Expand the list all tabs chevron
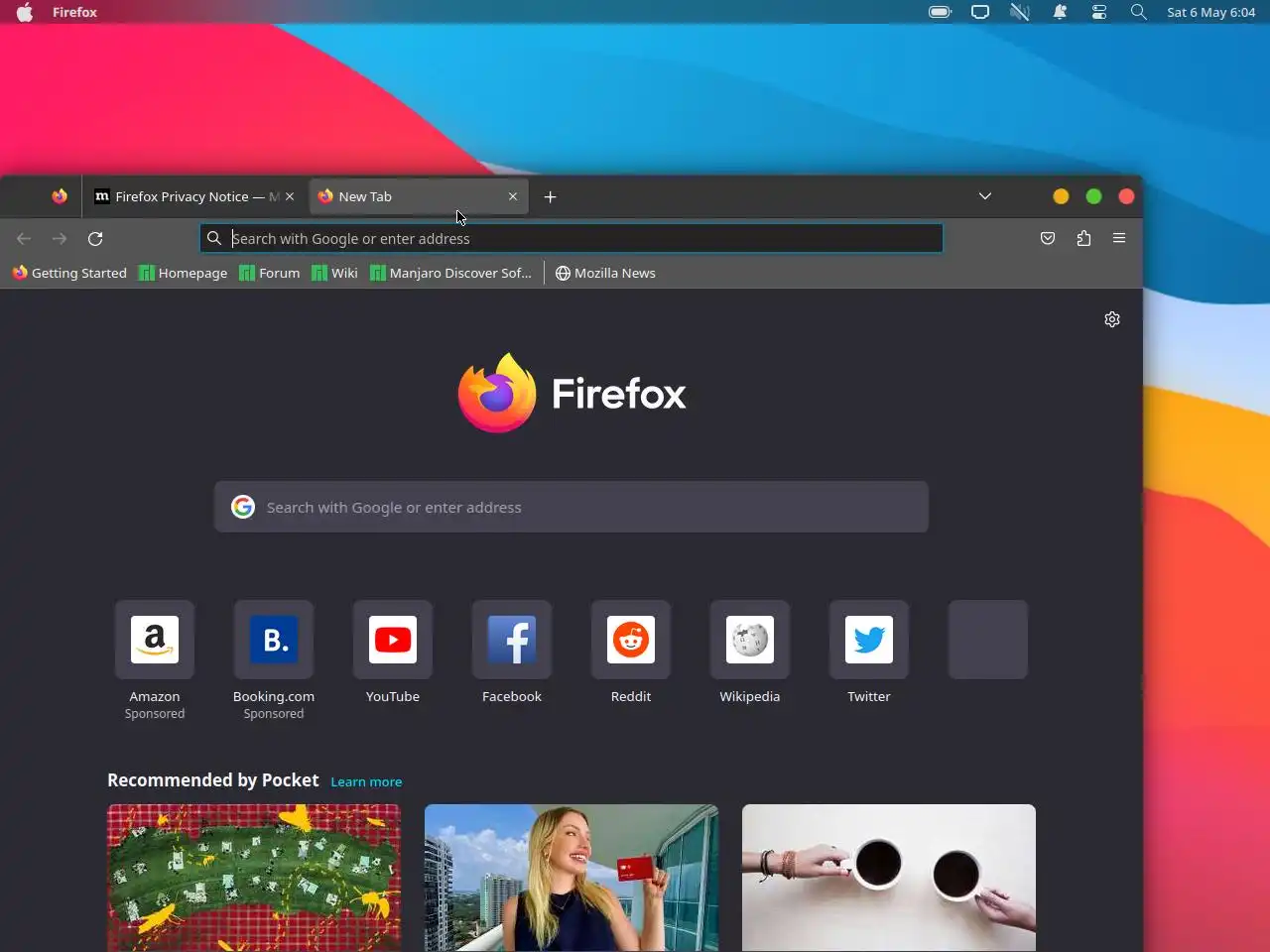Image resolution: width=1270 pixels, height=952 pixels. tap(985, 196)
